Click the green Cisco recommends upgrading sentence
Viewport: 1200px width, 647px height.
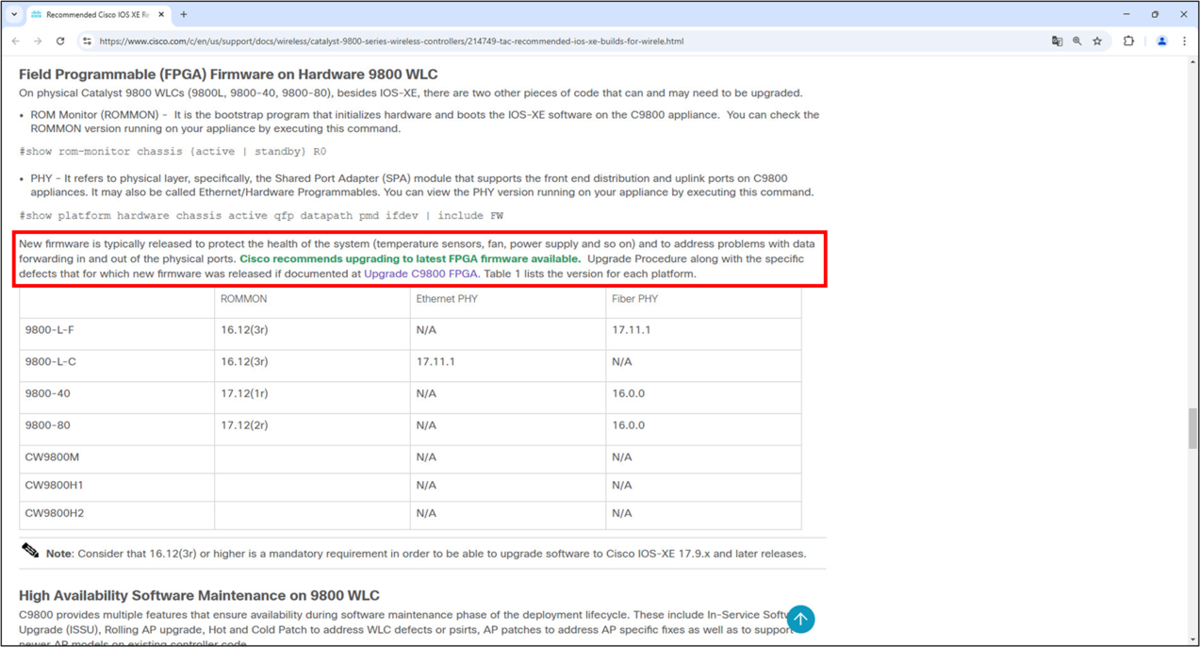point(410,258)
